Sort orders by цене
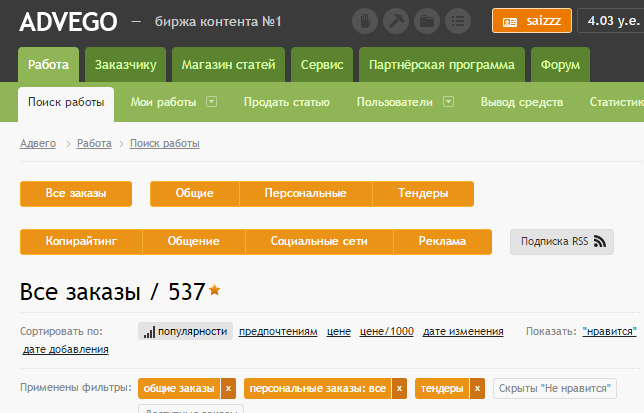The image size is (644, 413). (x=339, y=331)
